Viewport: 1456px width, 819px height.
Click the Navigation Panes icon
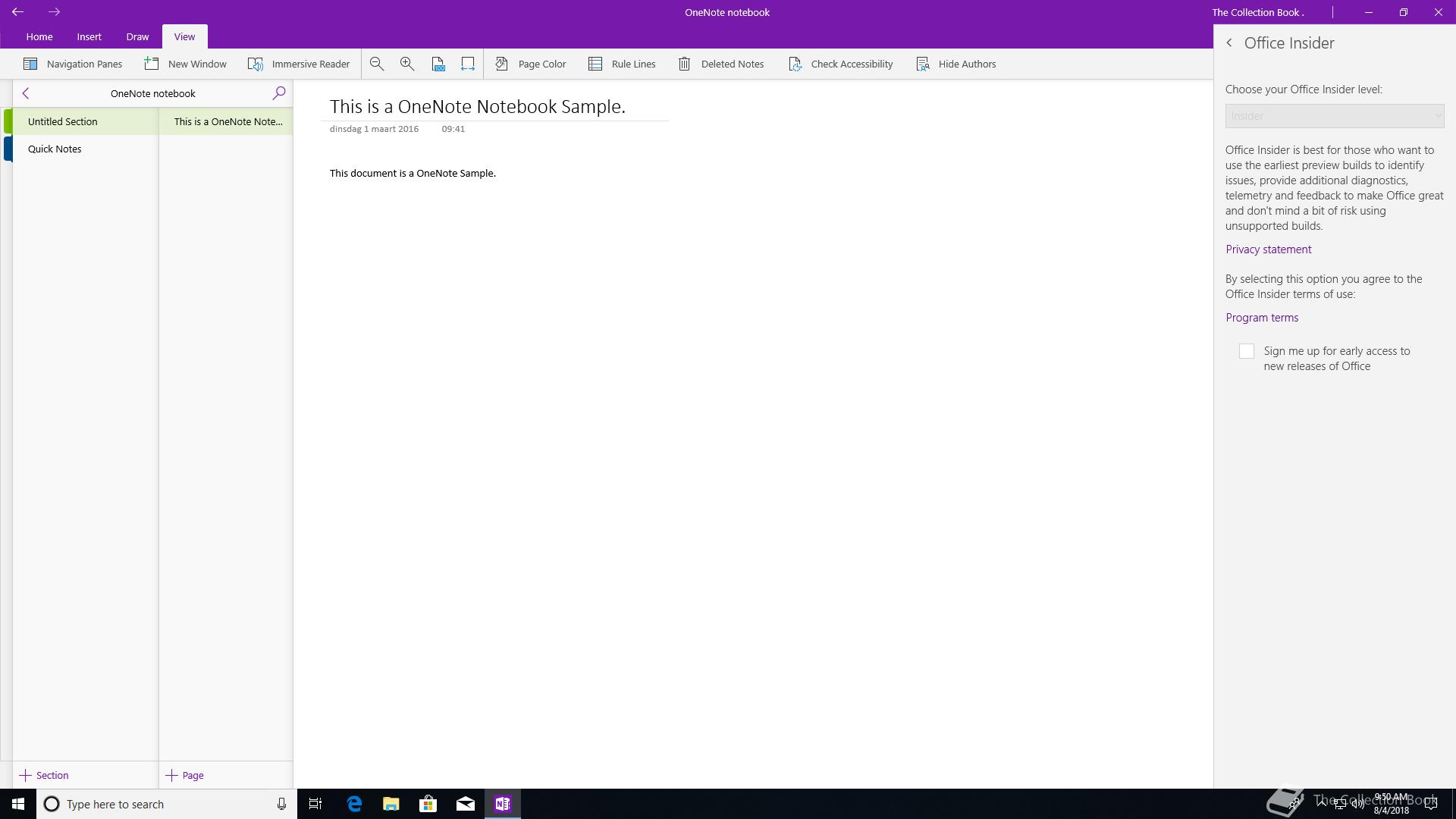(x=30, y=64)
